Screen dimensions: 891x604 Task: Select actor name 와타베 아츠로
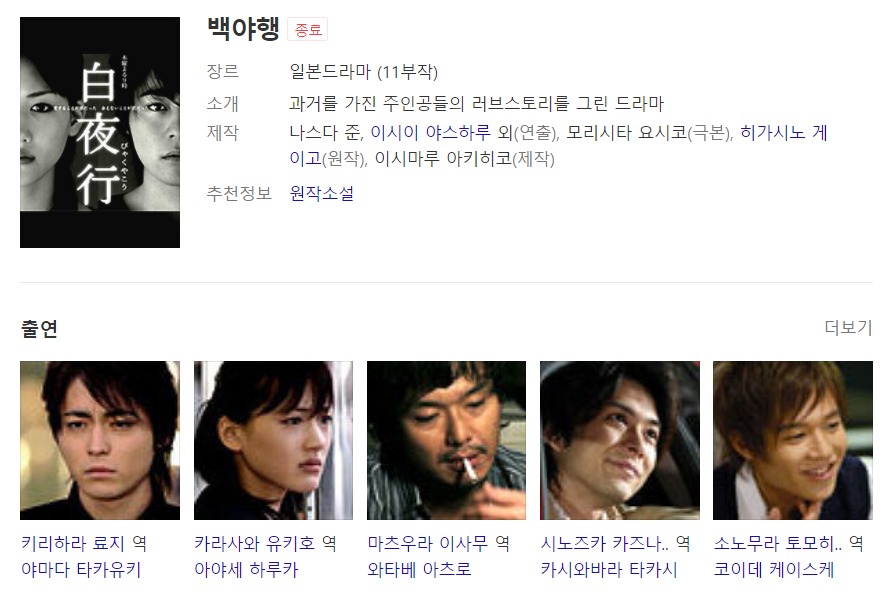[x=419, y=569]
